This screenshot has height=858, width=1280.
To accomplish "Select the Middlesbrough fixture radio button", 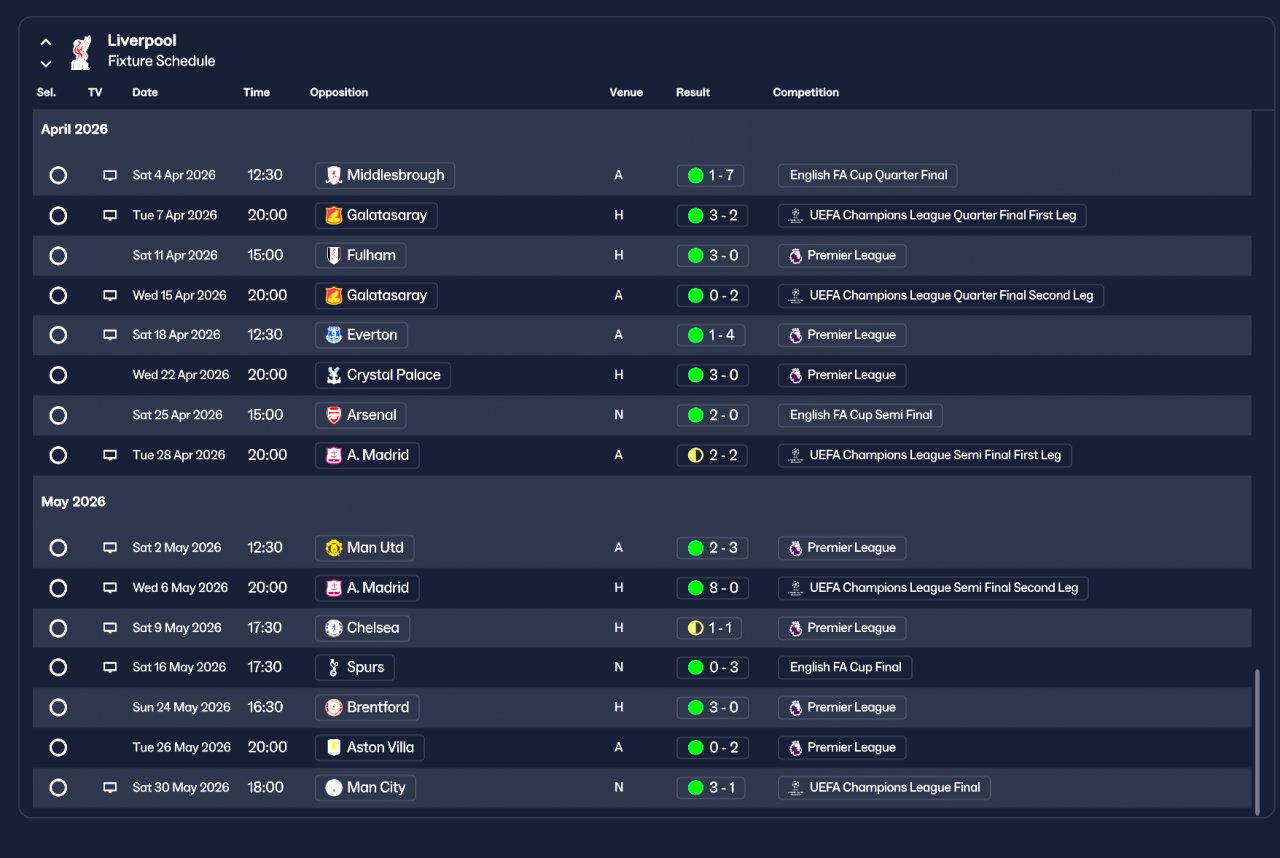I will pyautogui.click(x=58, y=175).
